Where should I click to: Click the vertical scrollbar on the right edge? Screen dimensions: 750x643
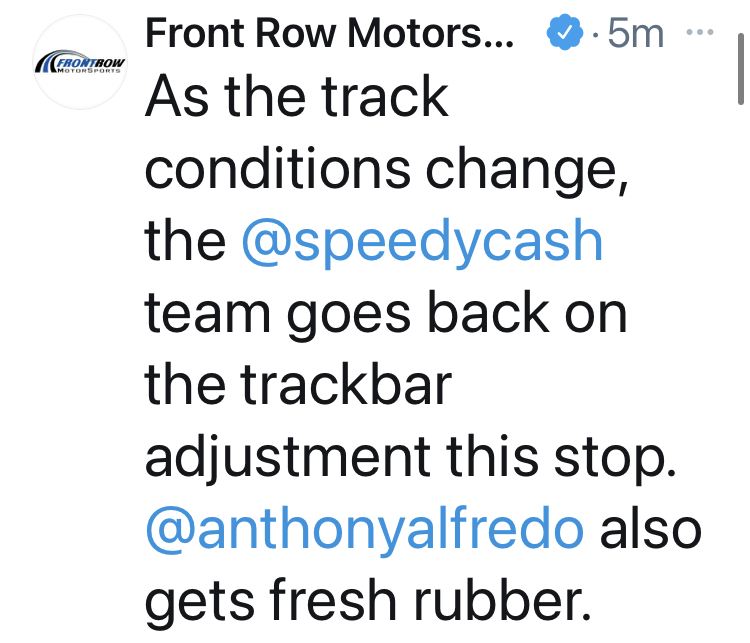[x=741, y=60]
